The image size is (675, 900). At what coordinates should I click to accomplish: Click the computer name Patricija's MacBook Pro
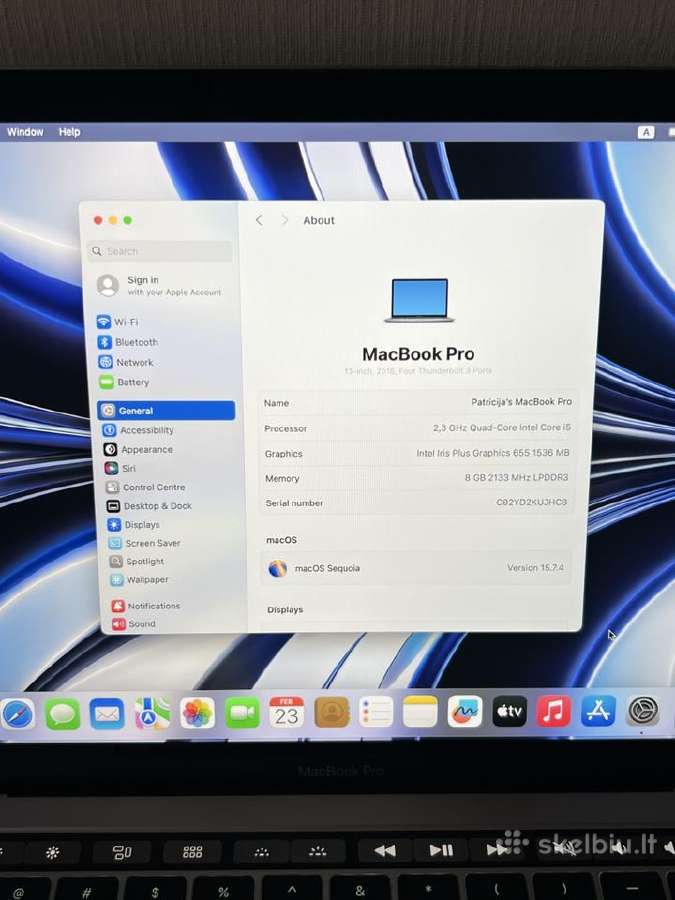[x=521, y=402]
